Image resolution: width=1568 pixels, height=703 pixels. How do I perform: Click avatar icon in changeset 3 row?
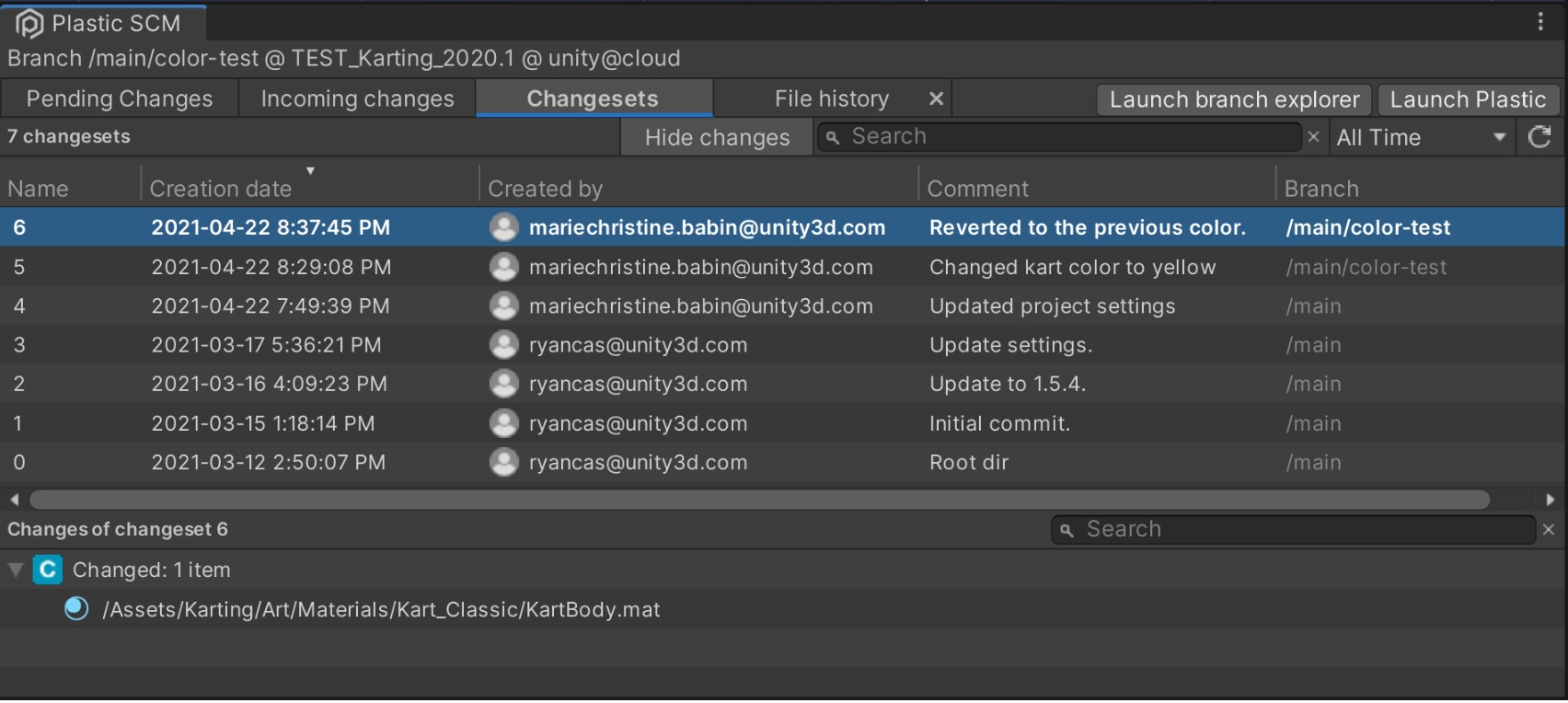pos(504,345)
